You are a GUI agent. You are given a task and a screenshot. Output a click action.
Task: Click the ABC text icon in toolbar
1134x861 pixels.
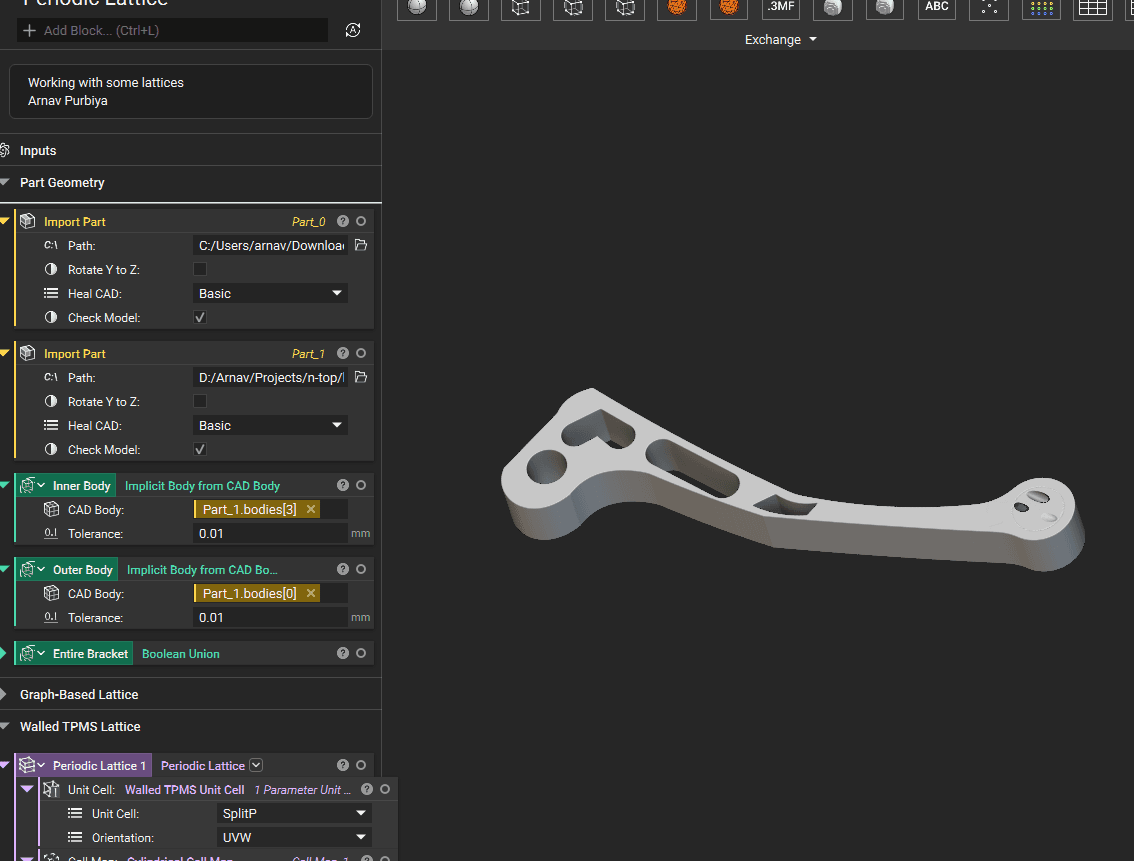pyautogui.click(x=936, y=8)
